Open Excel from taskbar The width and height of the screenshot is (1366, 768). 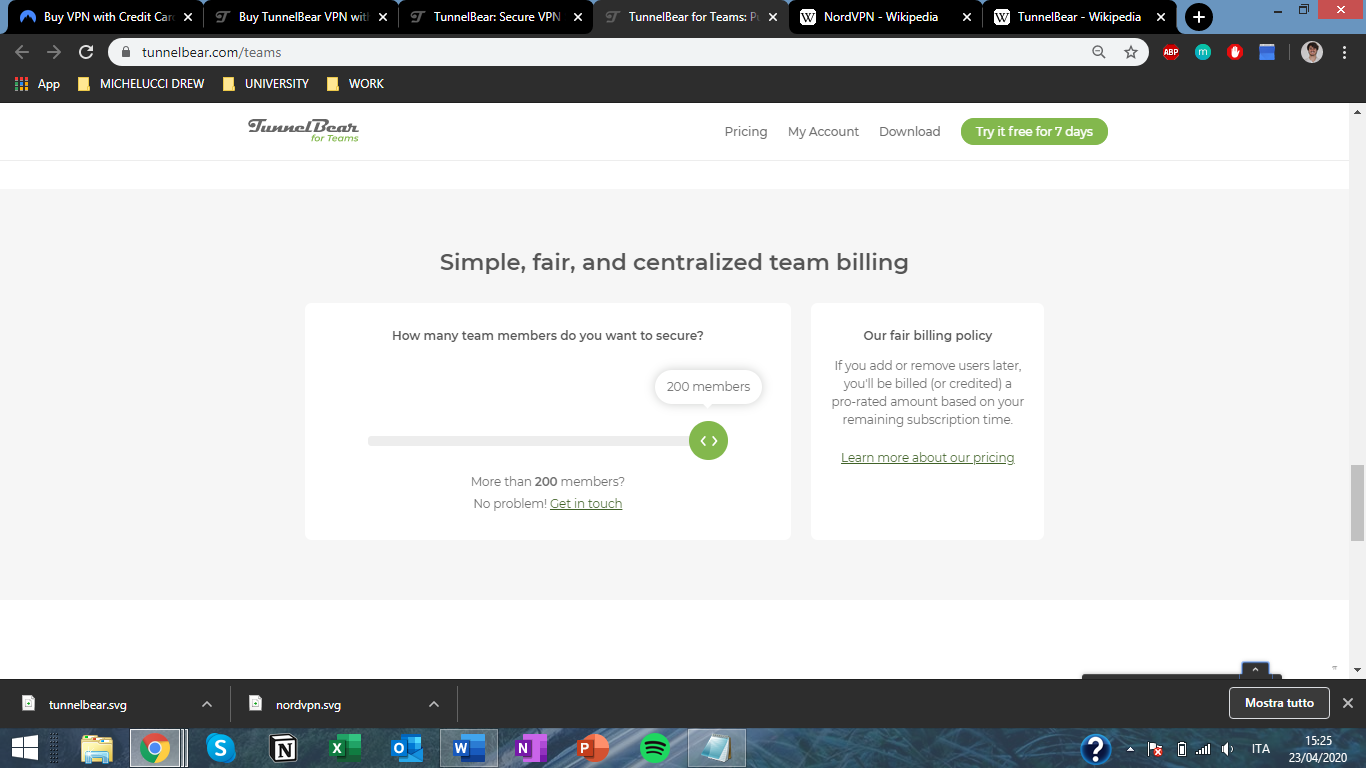(345, 748)
